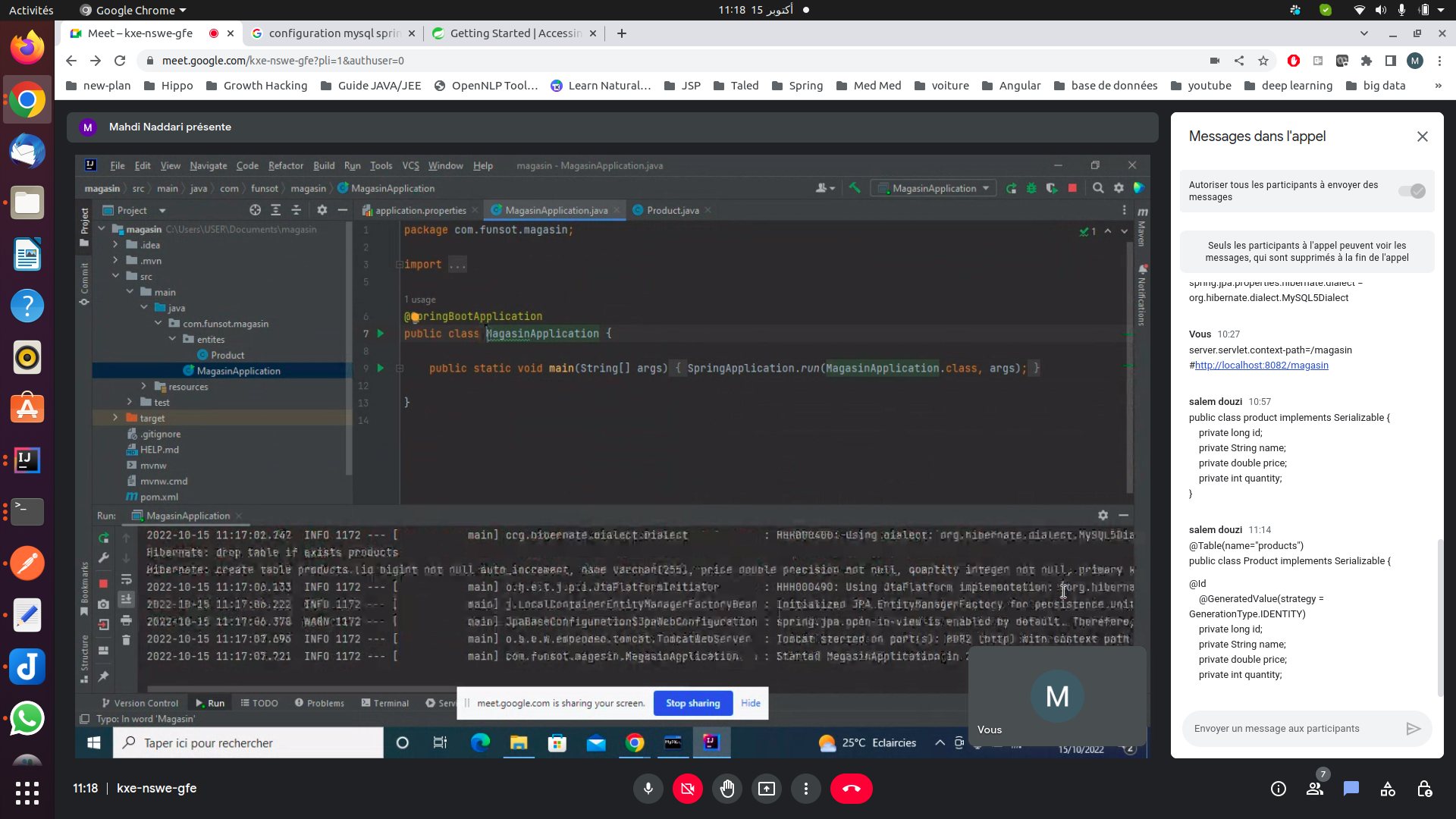The width and height of the screenshot is (1456, 819).
Task: Open Chrome three-dot menu
Action: (1439, 61)
